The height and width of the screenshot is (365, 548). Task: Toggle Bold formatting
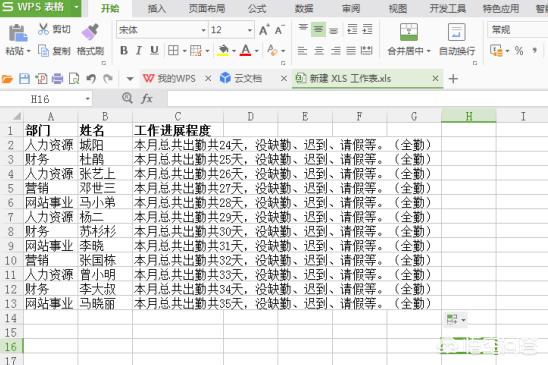pyautogui.click(x=124, y=51)
